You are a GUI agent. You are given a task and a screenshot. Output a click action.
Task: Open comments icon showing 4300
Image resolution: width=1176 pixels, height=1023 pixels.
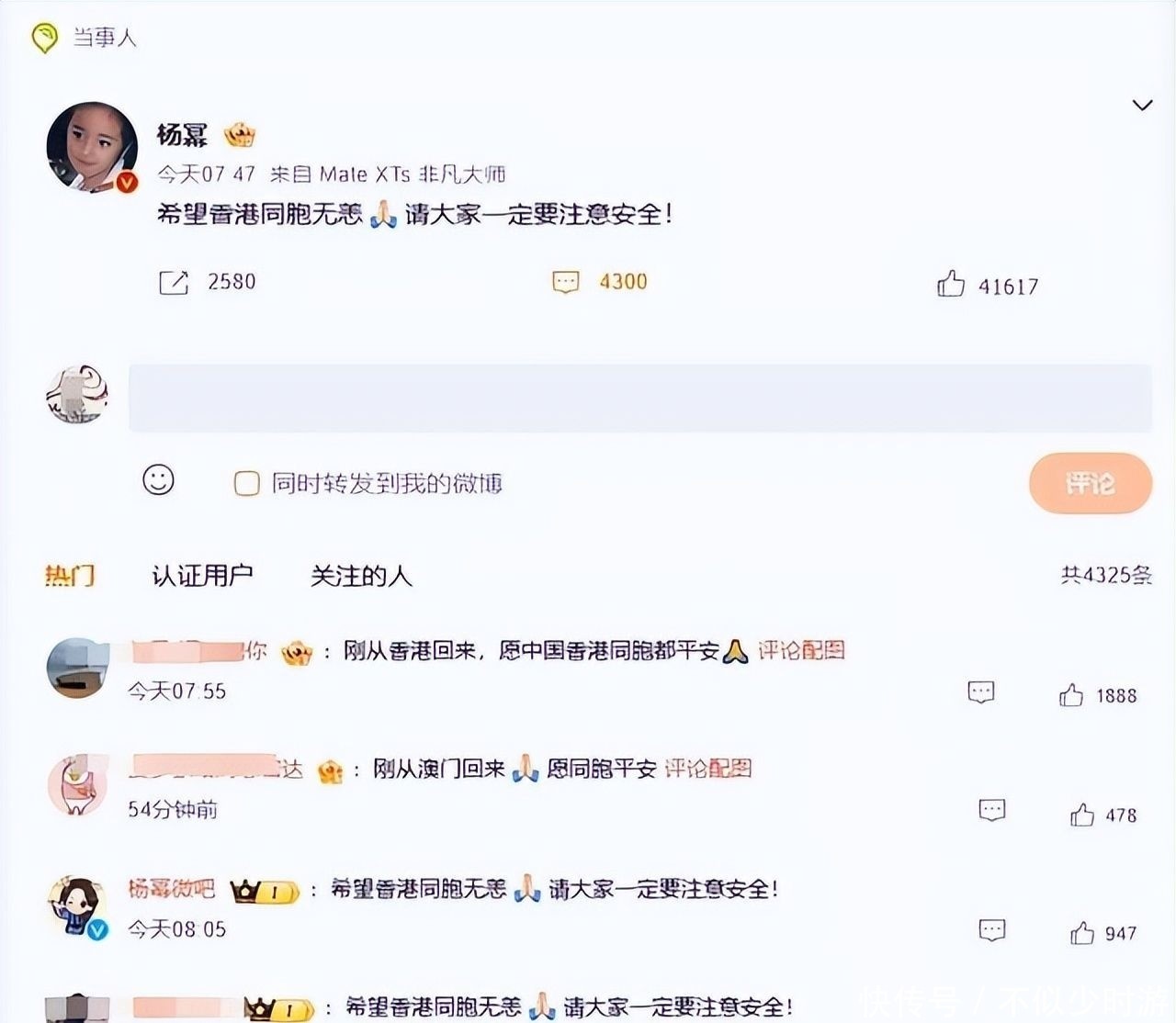[x=565, y=282]
